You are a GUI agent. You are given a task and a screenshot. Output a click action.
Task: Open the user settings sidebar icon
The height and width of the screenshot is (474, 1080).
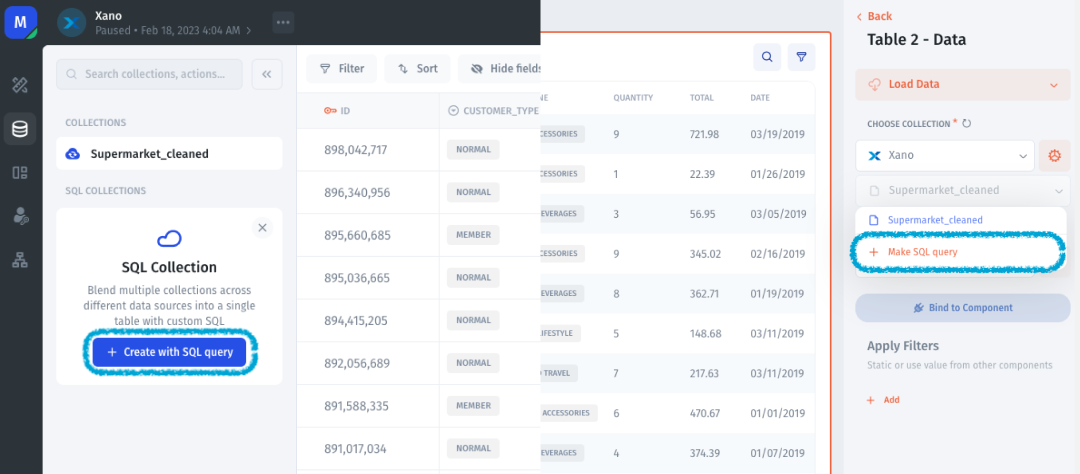point(20,216)
